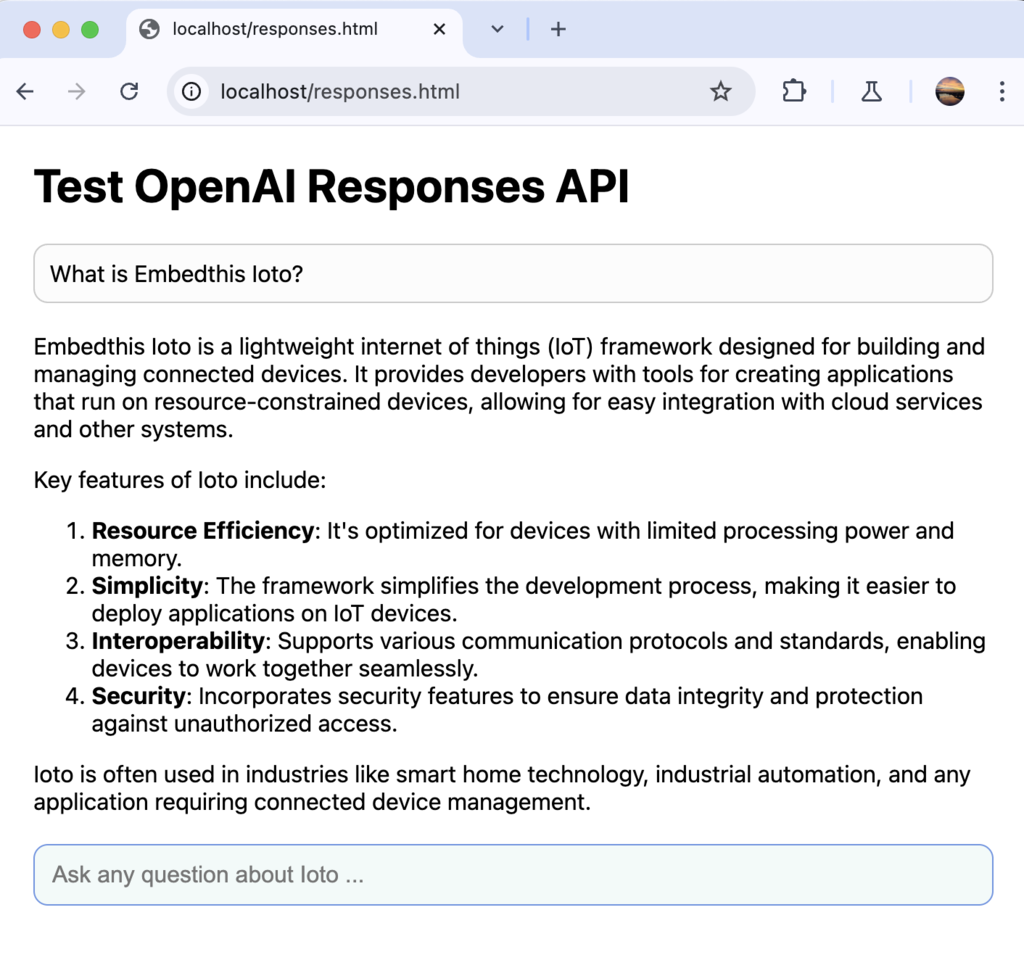Click the "Test OpenAI Responses API" heading
Screen dimensions: 1024x960
(331, 187)
